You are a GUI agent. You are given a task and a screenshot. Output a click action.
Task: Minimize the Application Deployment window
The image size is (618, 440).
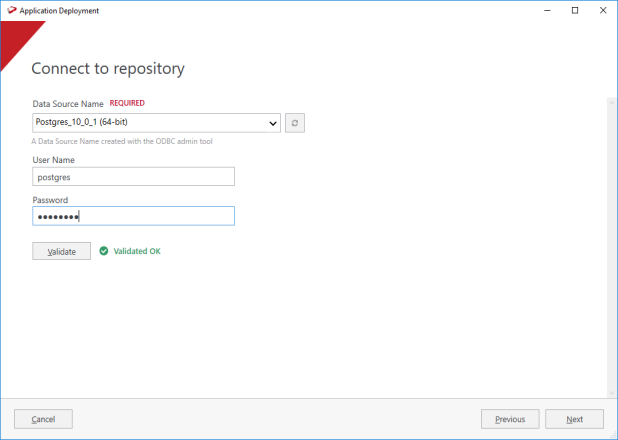pos(547,10)
